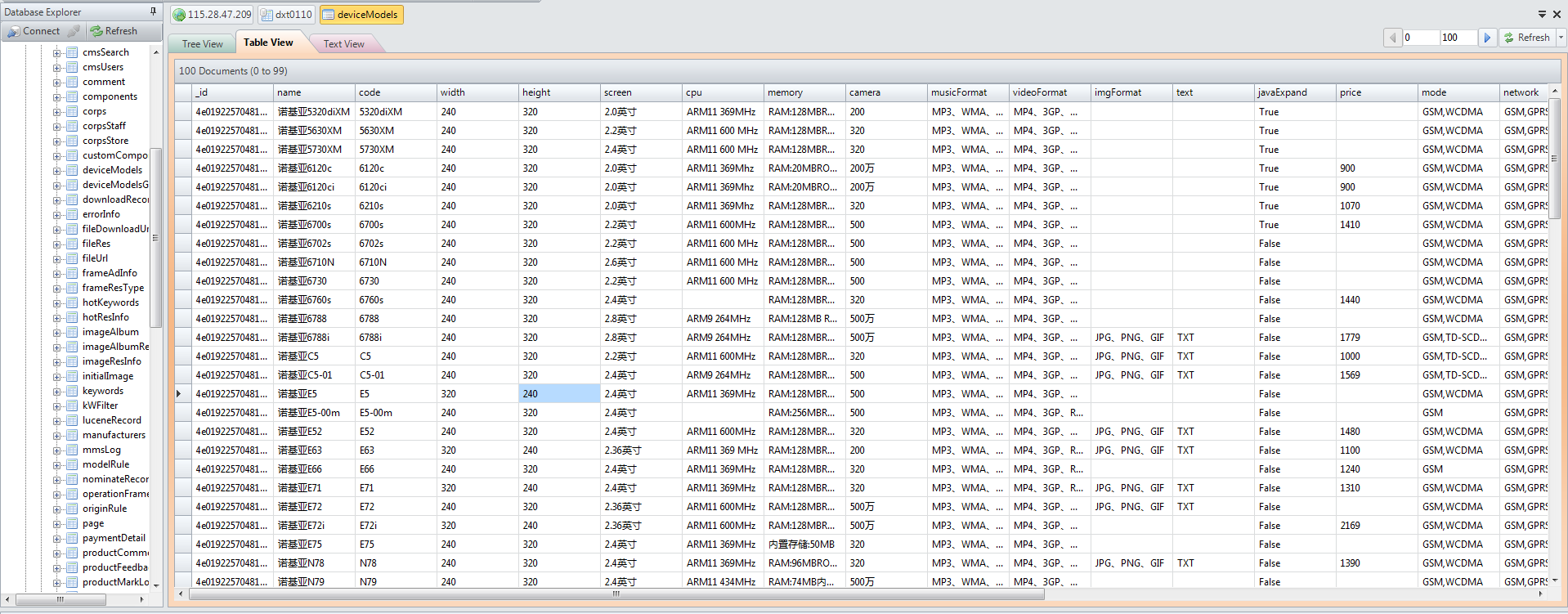Click the imageAlbum collection table icon

click(72, 332)
